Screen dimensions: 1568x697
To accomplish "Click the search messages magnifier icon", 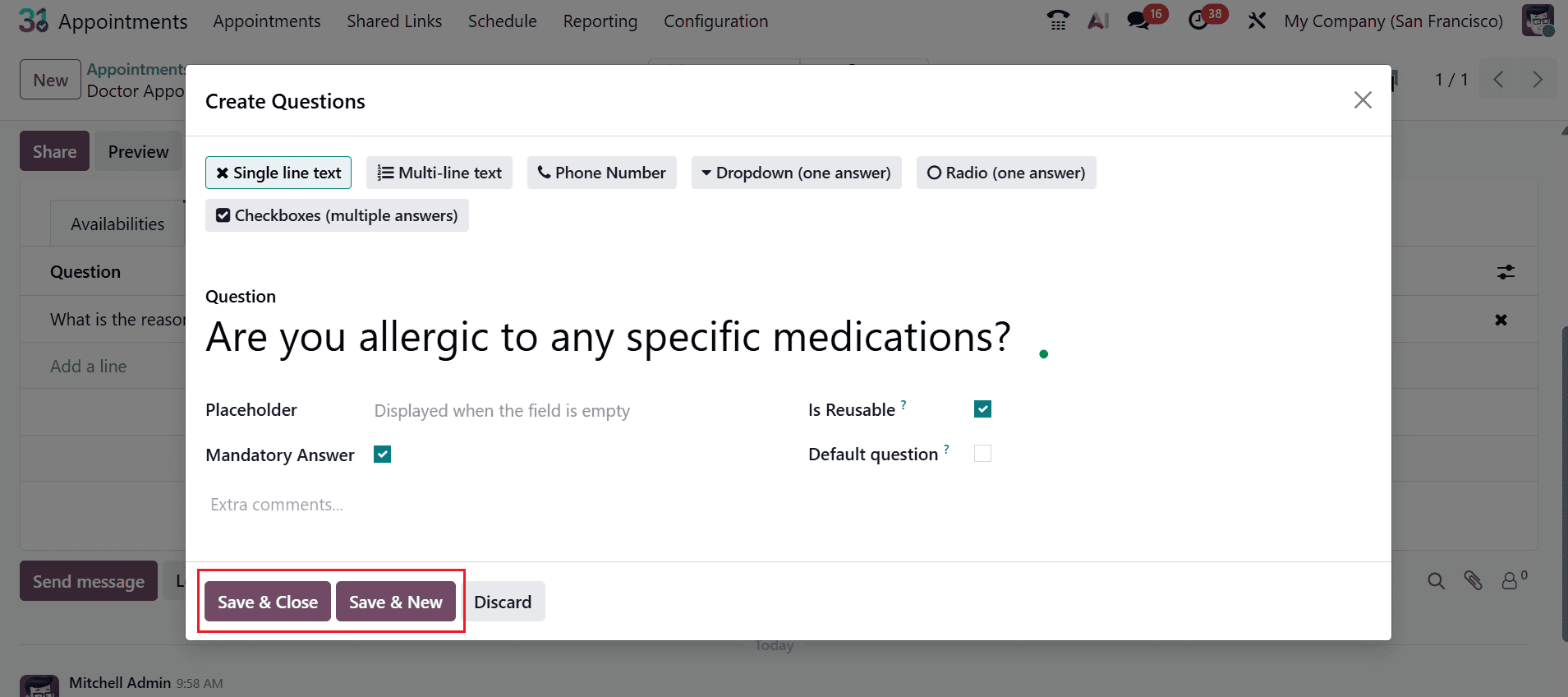I will coord(1436,580).
